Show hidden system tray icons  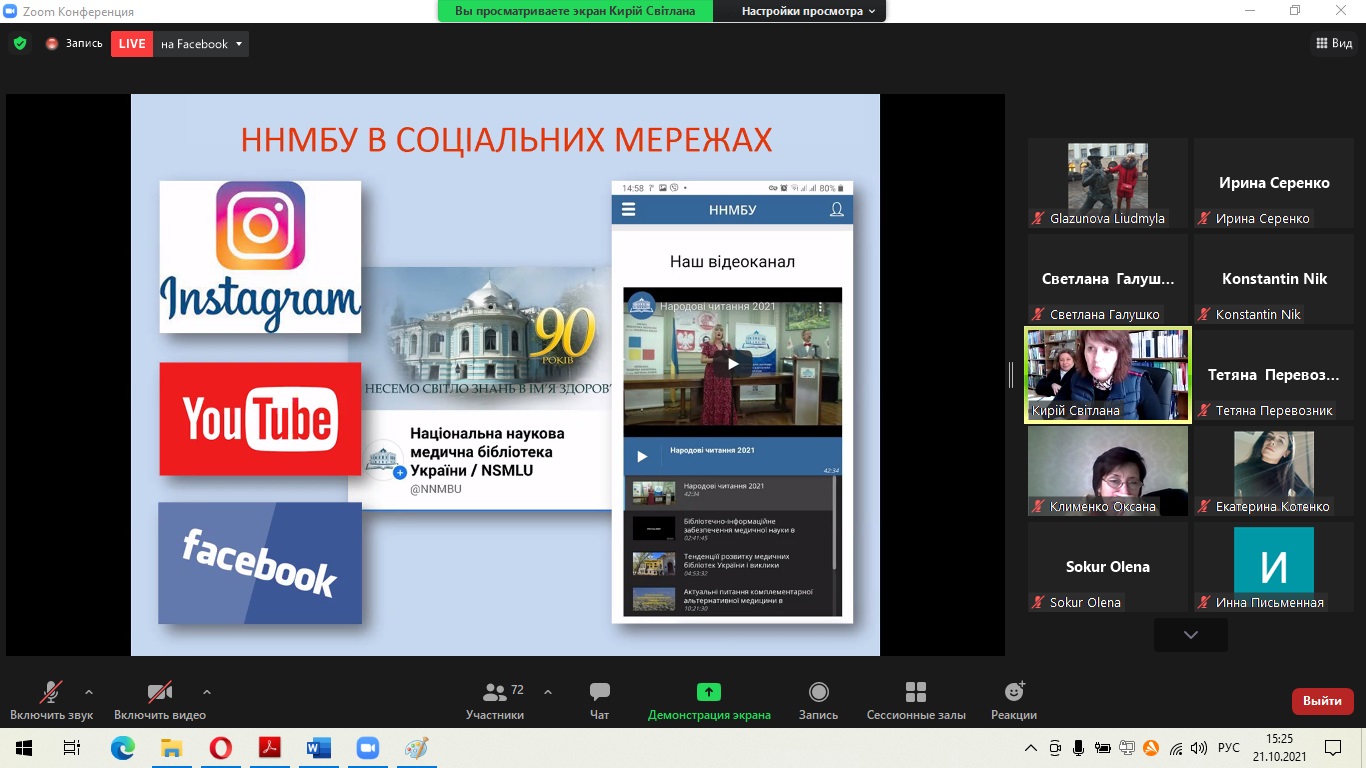tap(1031, 748)
